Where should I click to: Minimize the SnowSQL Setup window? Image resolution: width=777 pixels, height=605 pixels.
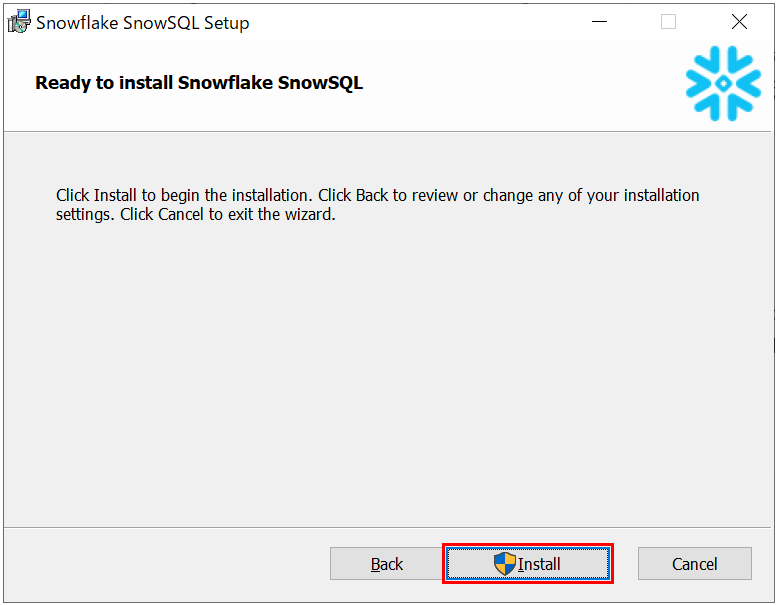click(599, 22)
